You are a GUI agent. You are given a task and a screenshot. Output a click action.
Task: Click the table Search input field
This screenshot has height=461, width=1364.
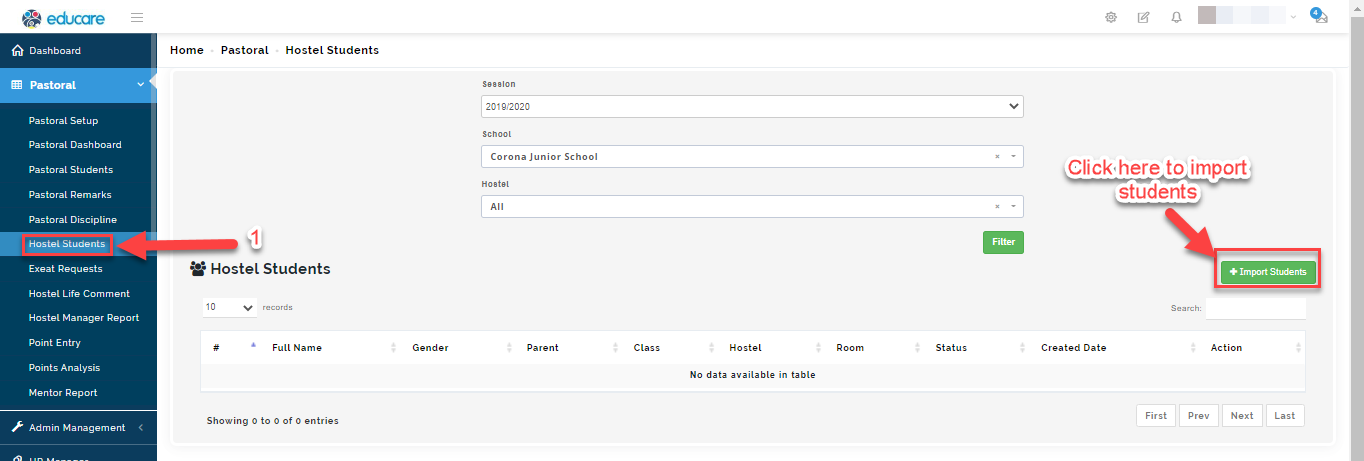[1255, 308]
